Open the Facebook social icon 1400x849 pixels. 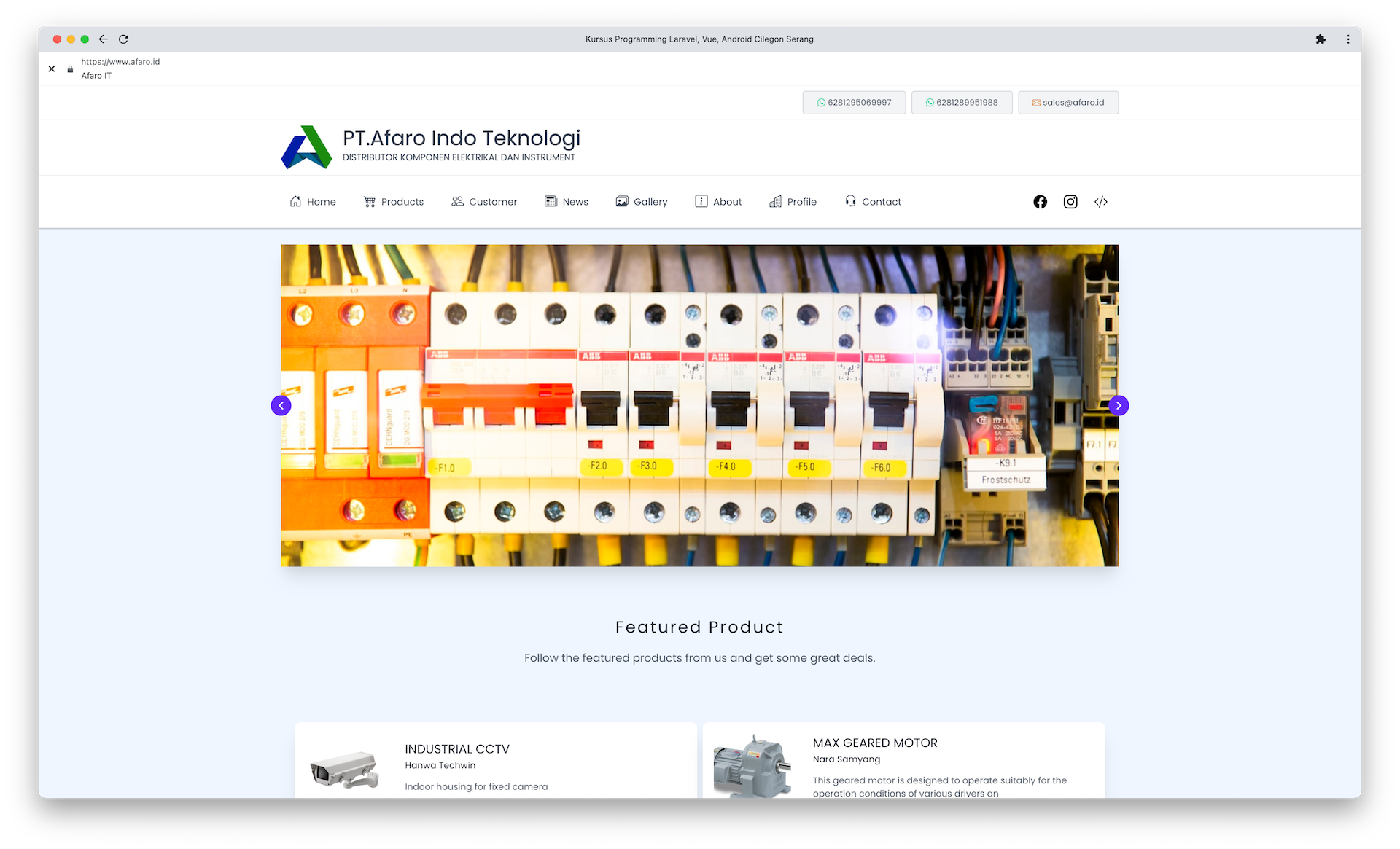coord(1040,202)
